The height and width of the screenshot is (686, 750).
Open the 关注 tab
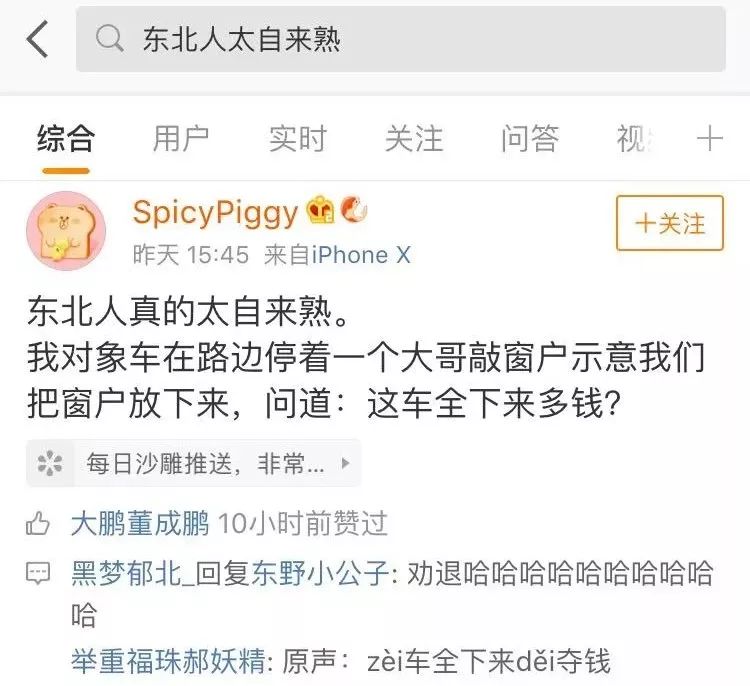(x=414, y=139)
